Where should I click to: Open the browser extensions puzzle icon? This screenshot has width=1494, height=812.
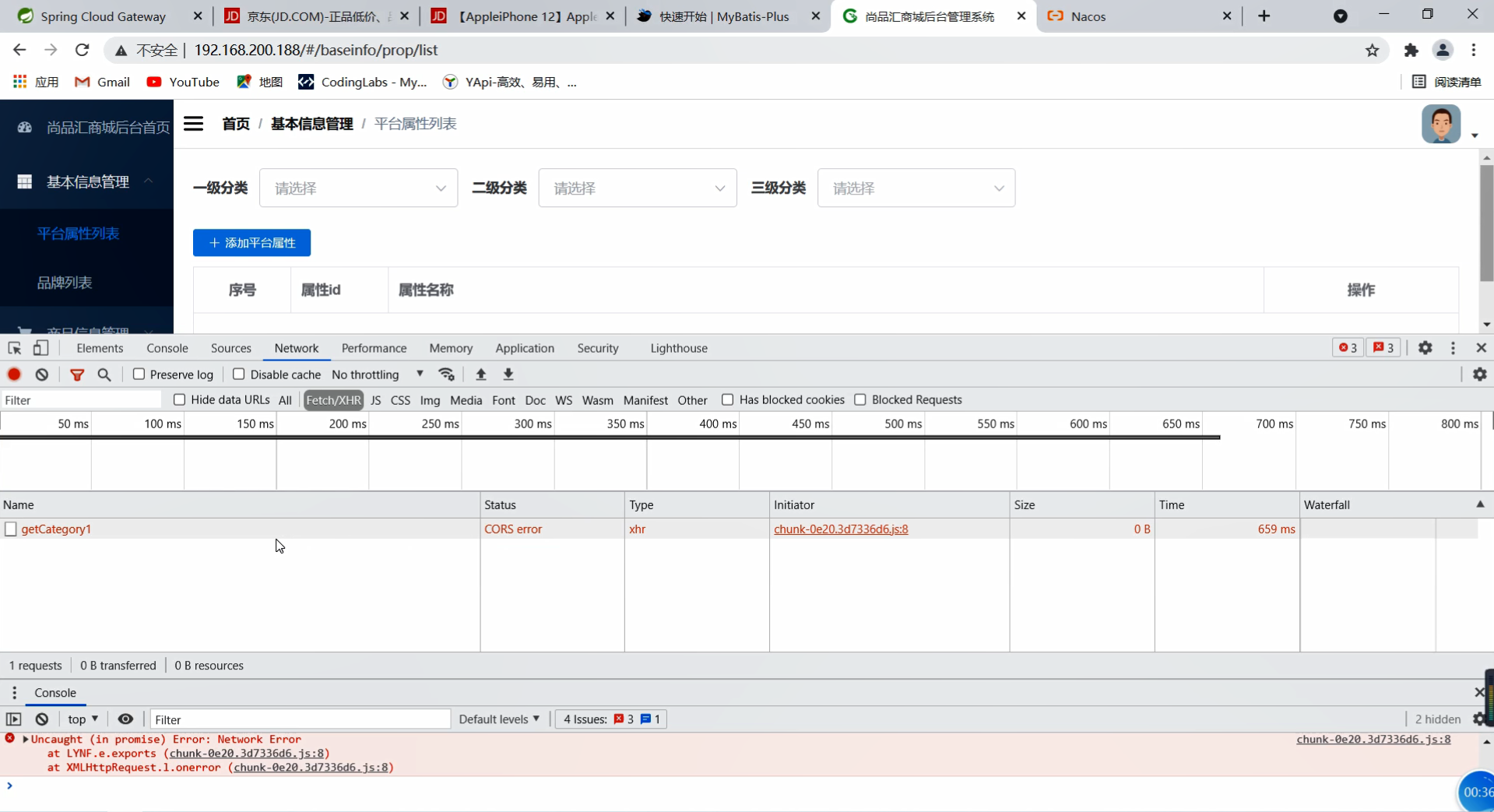click(1411, 51)
